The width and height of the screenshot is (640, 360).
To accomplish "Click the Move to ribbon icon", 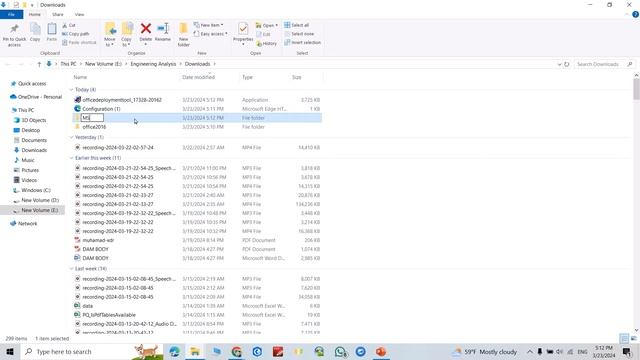I will click(110, 29).
